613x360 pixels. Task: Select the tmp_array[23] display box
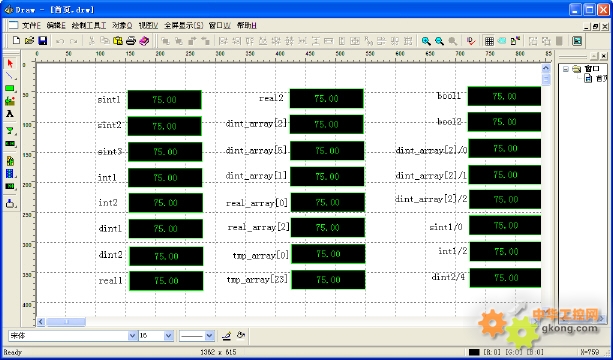[328, 279]
